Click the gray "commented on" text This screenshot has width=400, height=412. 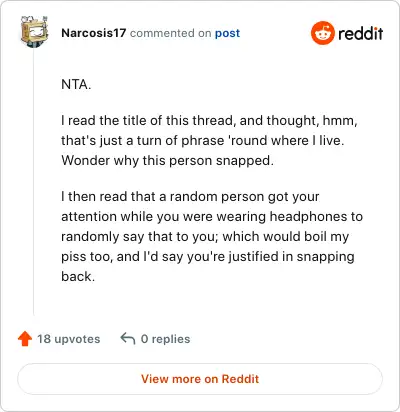coord(170,33)
